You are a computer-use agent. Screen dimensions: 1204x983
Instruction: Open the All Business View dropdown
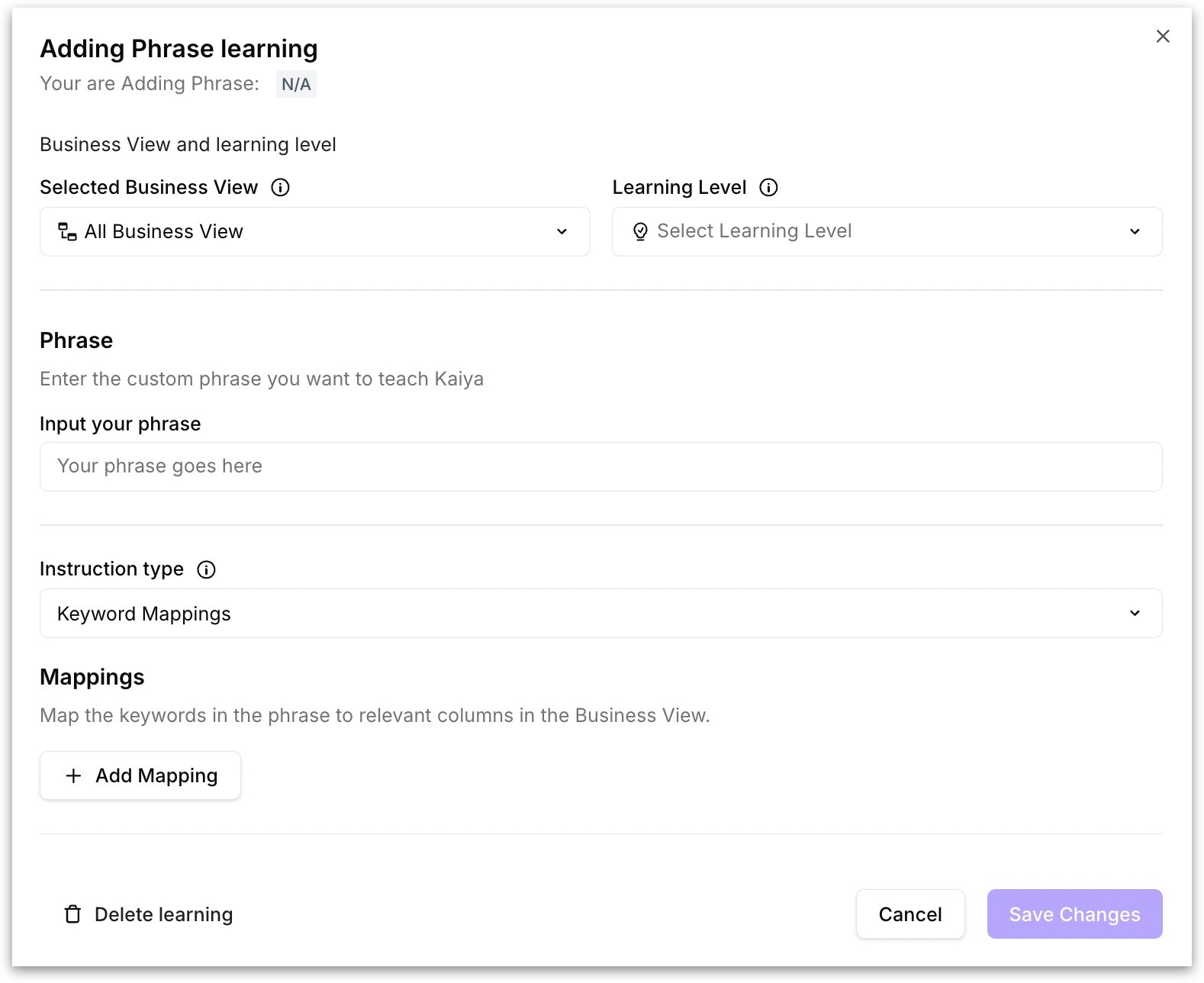(x=314, y=232)
